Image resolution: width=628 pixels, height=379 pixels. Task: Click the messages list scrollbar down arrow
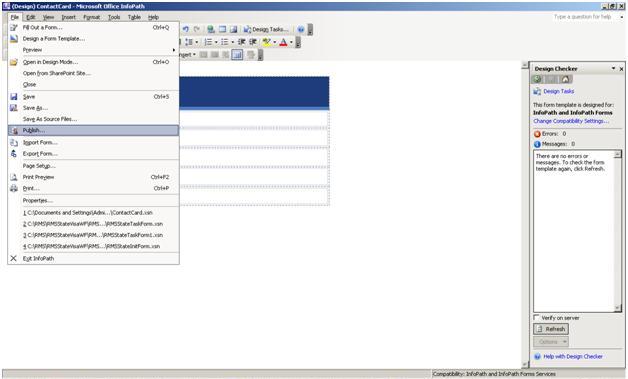pyautogui.click(x=618, y=308)
